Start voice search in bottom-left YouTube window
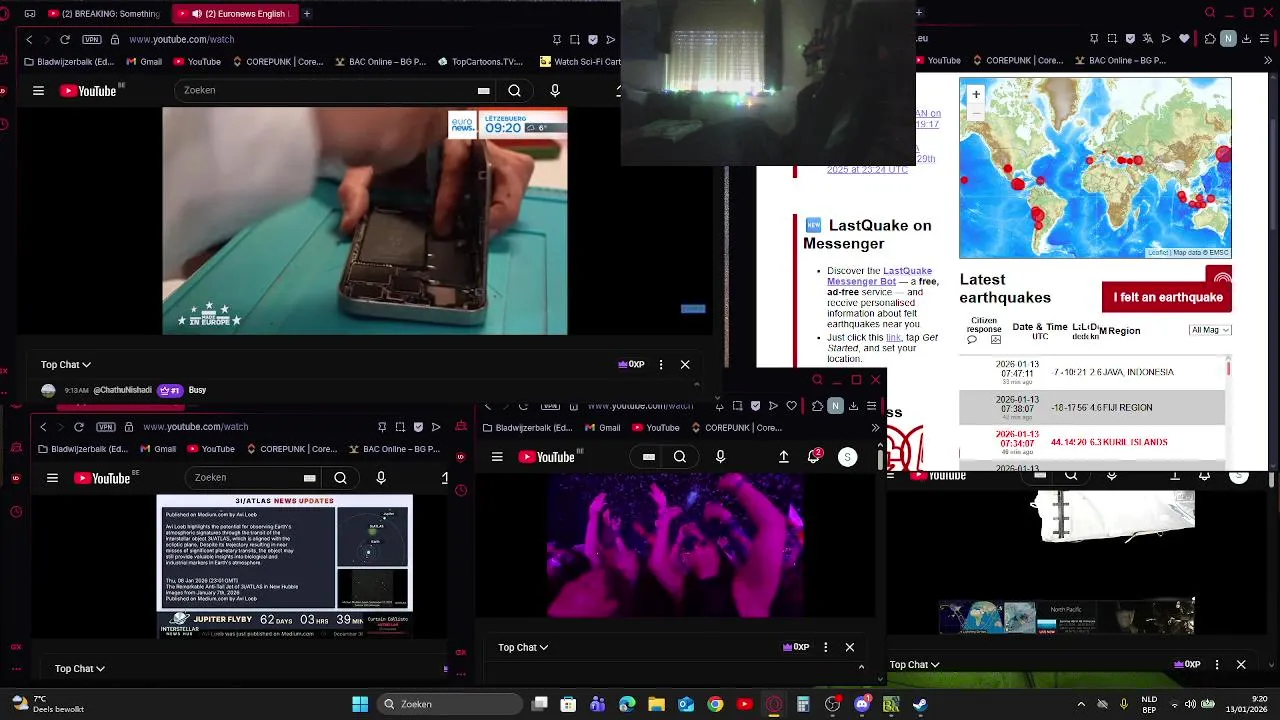This screenshot has height=720, width=1280. (381, 478)
